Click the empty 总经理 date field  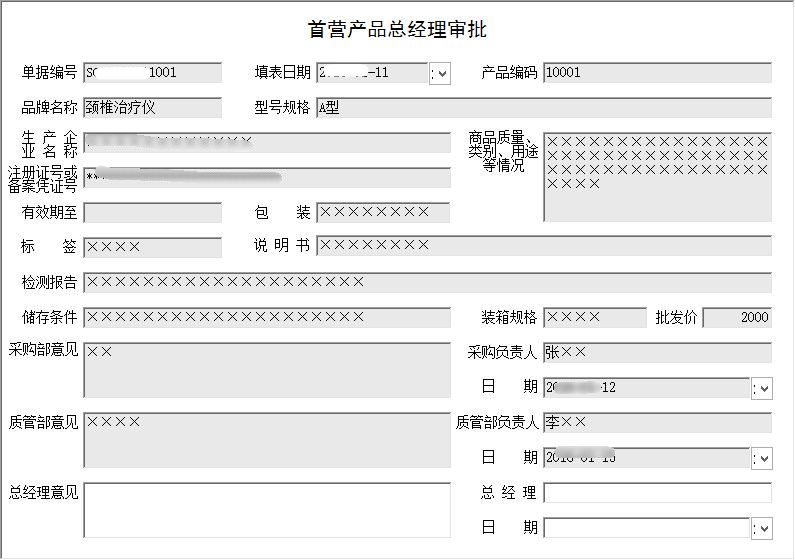click(x=647, y=528)
